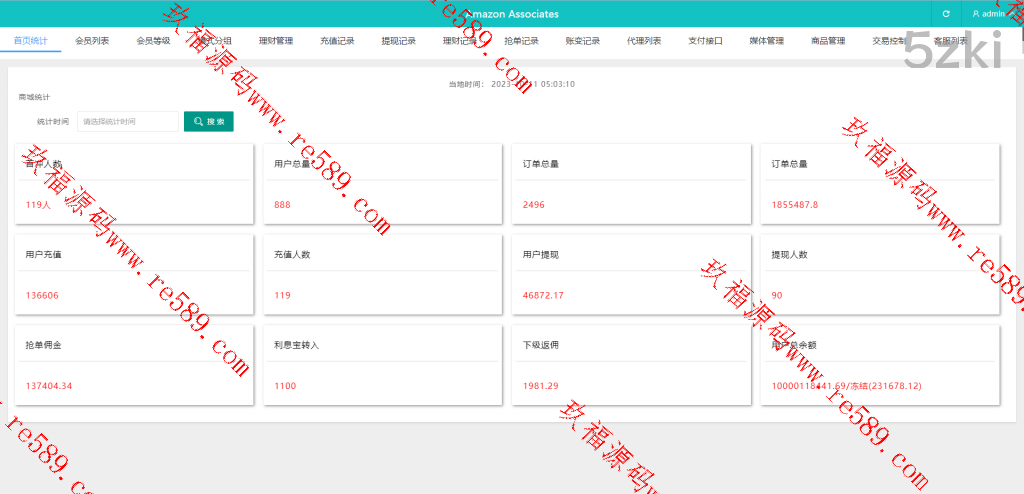Select the 理财管理 tab
Image resolution: width=1024 pixels, height=494 pixels.
tap(276, 41)
